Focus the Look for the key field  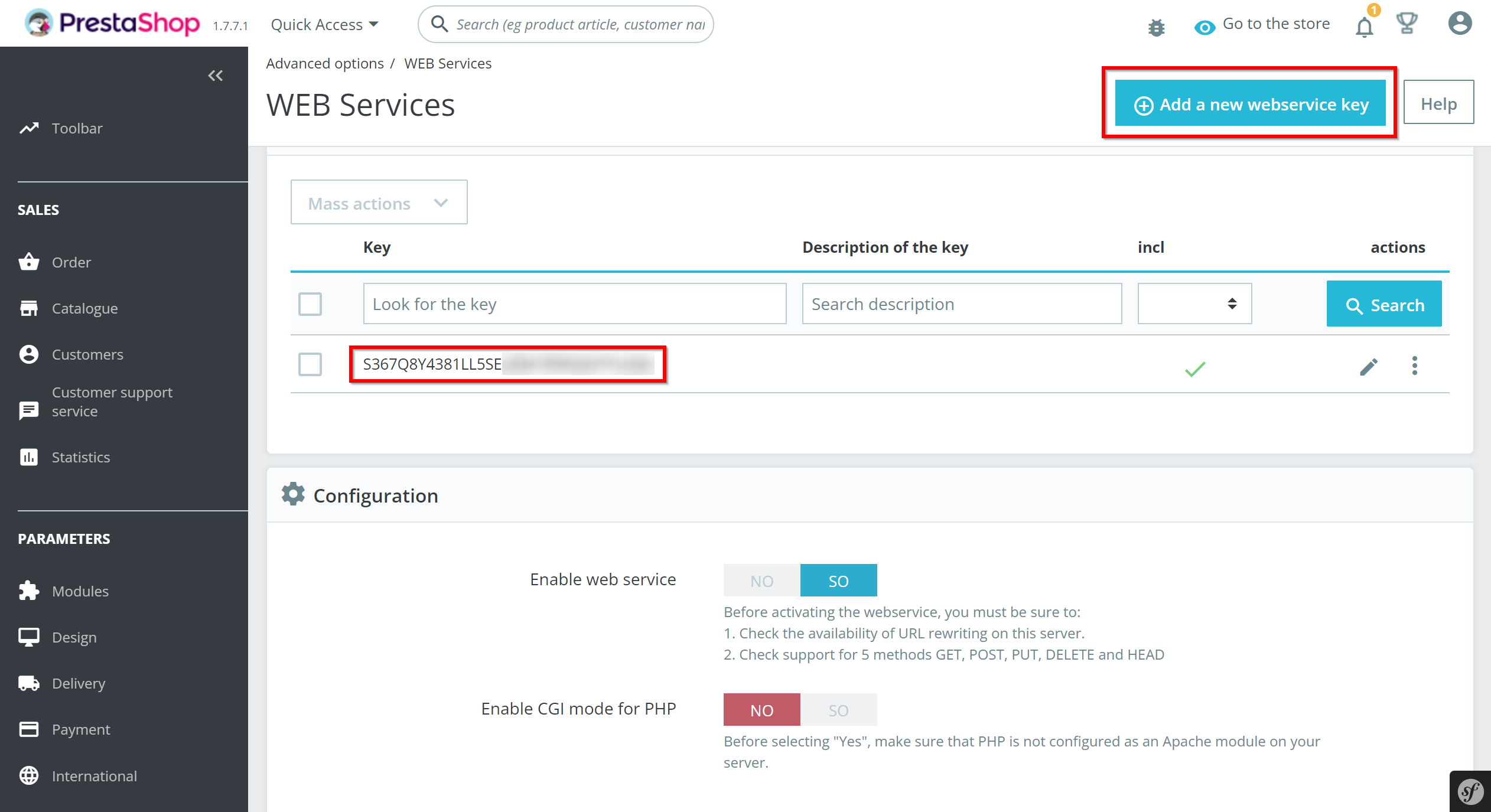tap(575, 304)
